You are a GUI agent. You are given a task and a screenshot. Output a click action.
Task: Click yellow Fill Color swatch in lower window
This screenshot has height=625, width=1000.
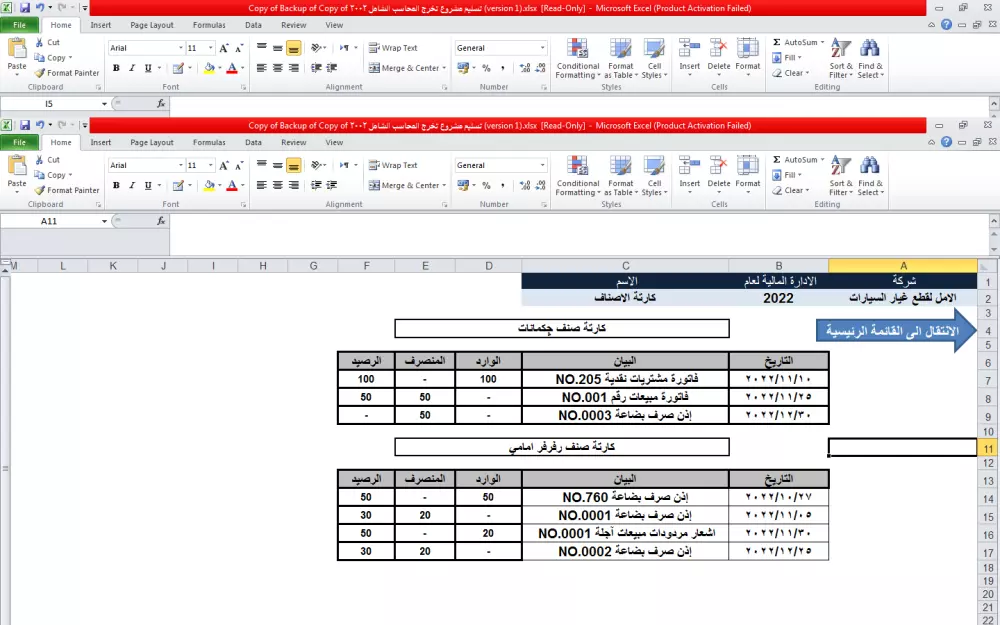(x=209, y=186)
